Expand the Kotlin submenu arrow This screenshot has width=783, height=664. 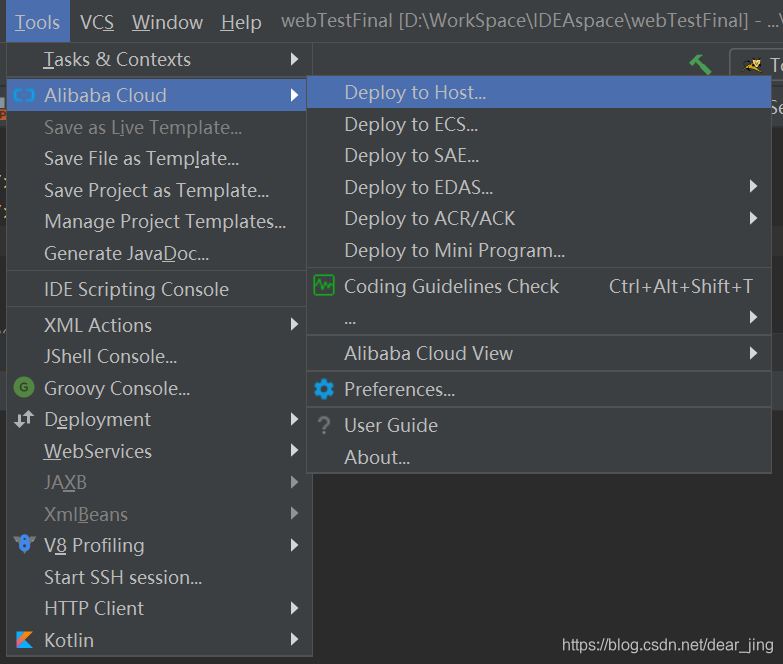tap(295, 639)
